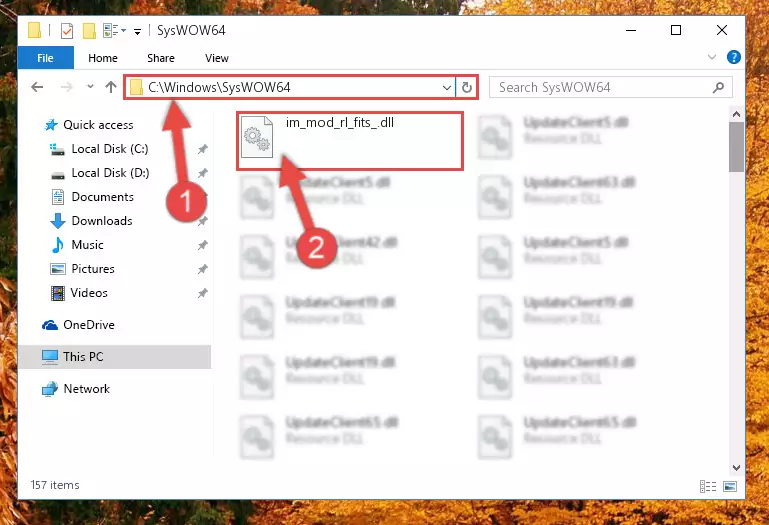Switch to Details view in status bar

[708, 486]
